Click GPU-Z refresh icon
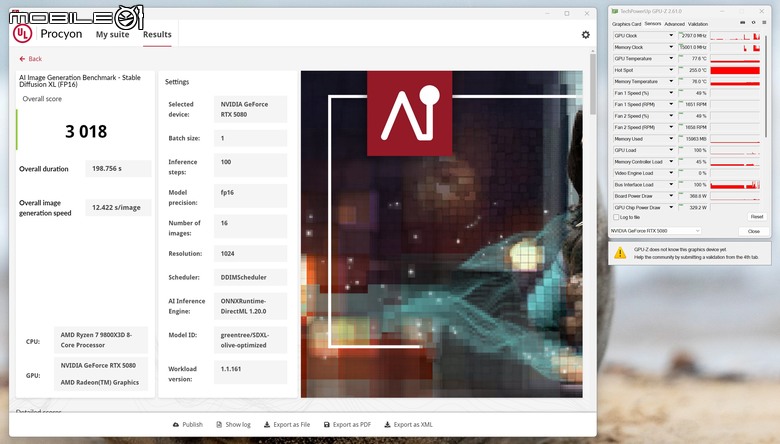The width and height of the screenshot is (780, 444). coord(753,23)
